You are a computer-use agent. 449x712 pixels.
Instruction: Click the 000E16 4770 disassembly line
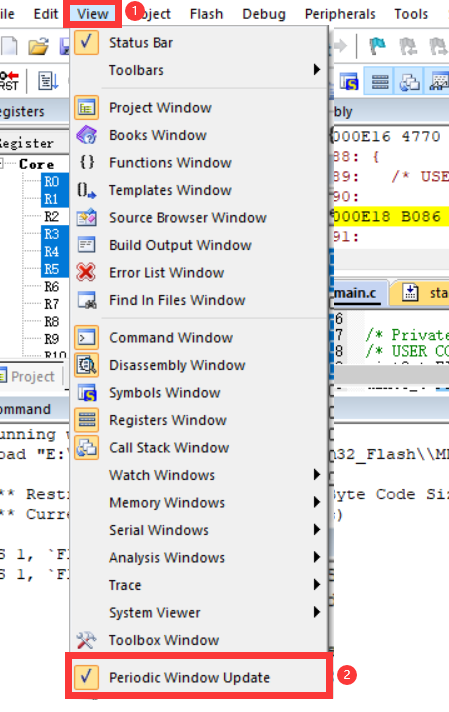coord(391,137)
